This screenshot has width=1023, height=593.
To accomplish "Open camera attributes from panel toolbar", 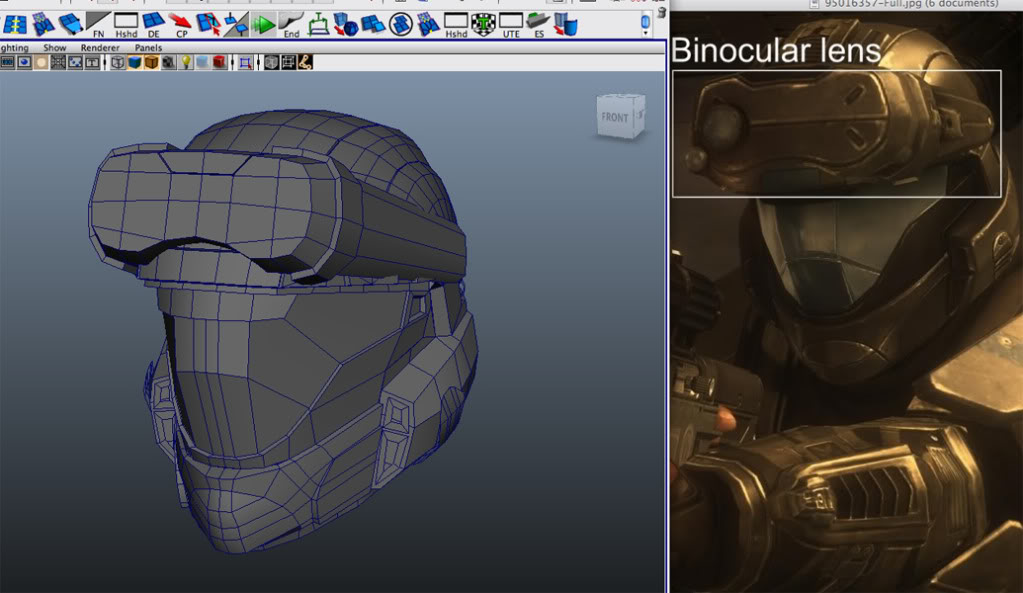I will tap(24, 63).
